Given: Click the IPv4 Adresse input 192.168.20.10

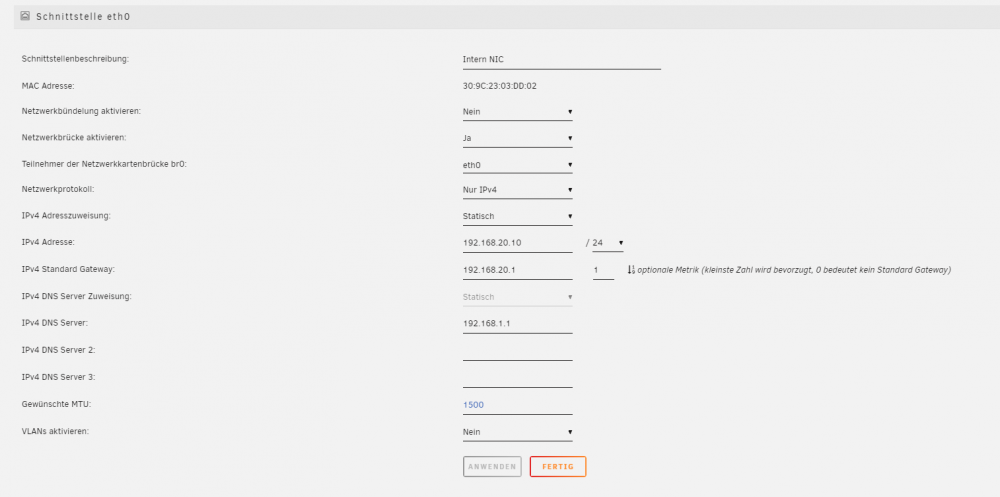Looking at the screenshot, I should (x=518, y=243).
